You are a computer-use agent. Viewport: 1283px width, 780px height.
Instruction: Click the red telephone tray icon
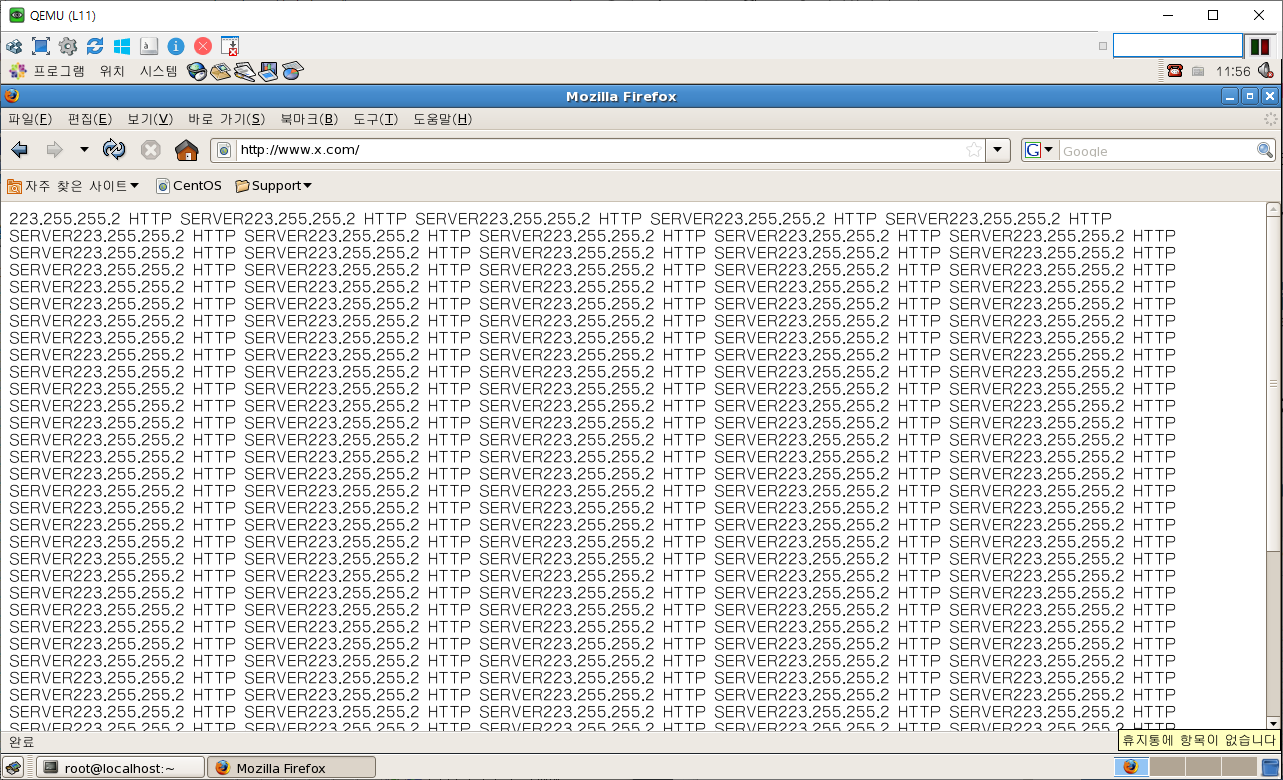click(1175, 71)
